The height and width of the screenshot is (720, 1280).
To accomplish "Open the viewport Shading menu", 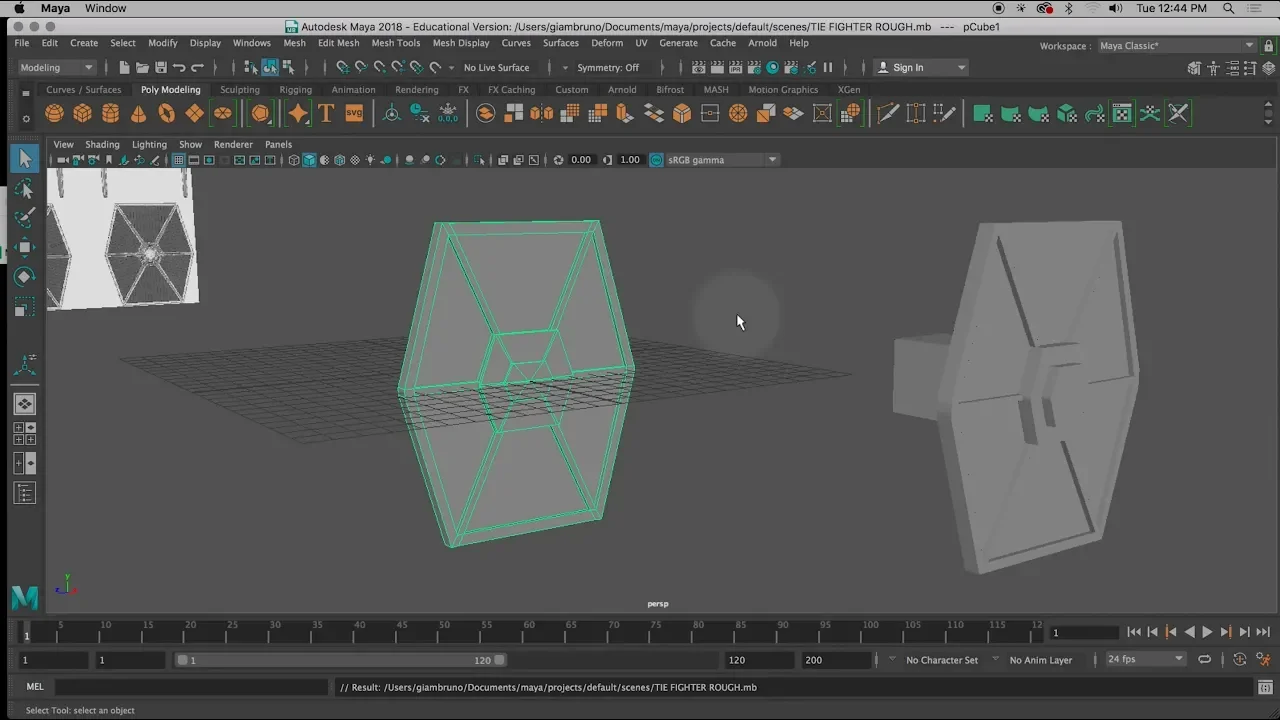I will [x=102, y=144].
